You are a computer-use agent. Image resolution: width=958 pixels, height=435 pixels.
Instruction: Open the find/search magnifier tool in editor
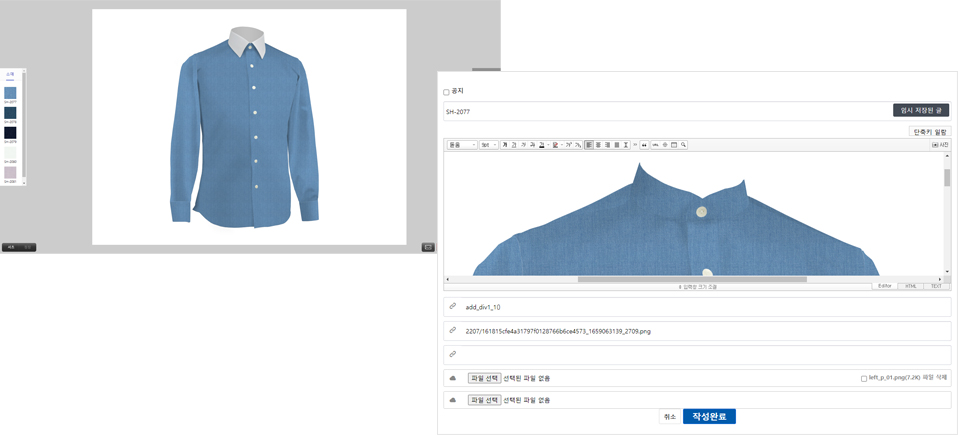(683, 145)
